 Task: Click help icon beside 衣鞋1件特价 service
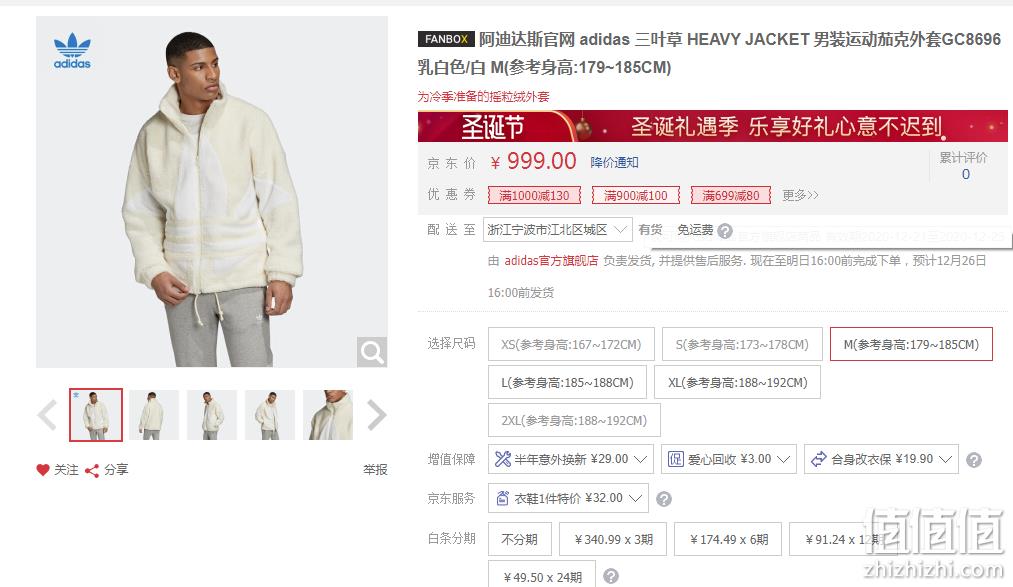pos(663,499)
